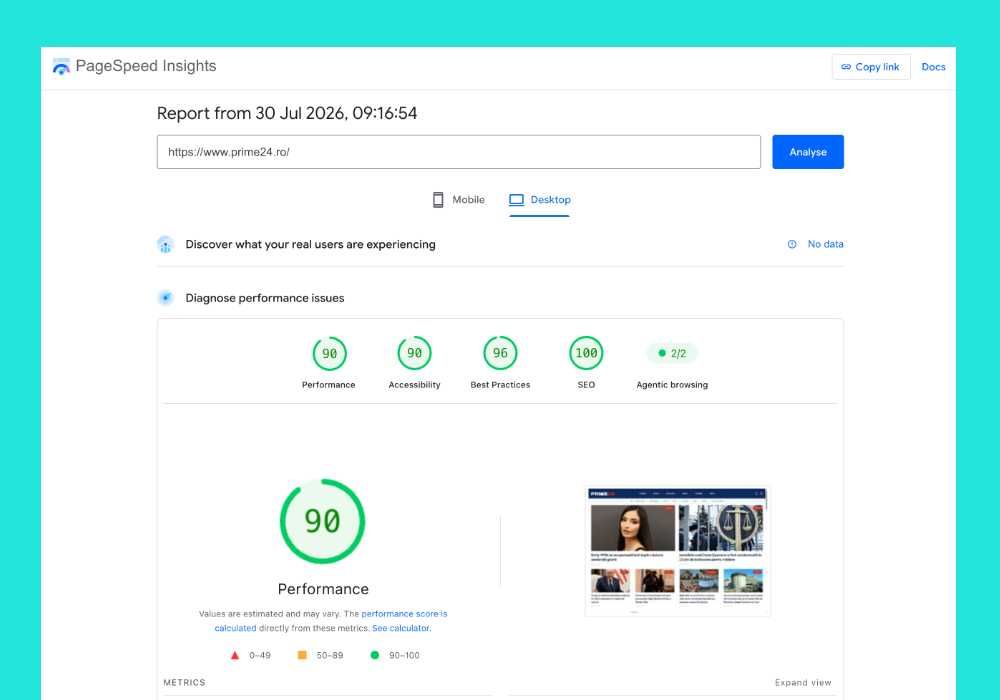Screen dimensions: 1000x700
Task: Click the mobile phone icon
Action: [438, 200]
